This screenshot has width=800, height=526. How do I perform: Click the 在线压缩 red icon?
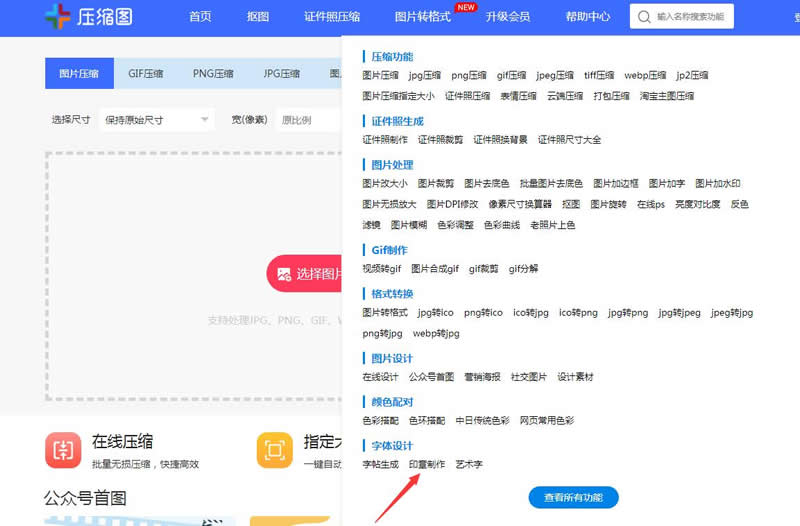63,450
